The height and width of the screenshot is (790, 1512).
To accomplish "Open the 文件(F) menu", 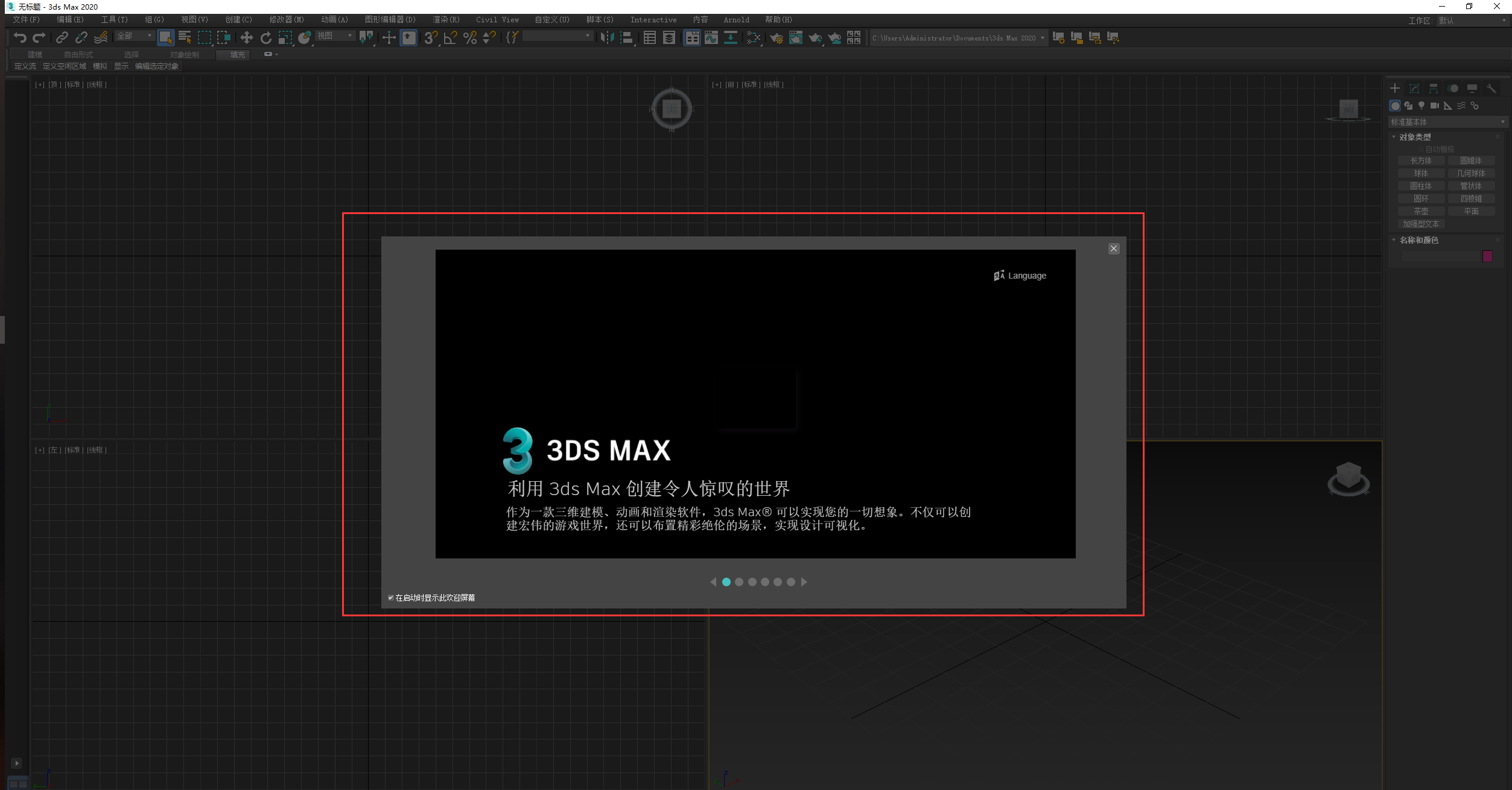I will click(x=26, y=20).
